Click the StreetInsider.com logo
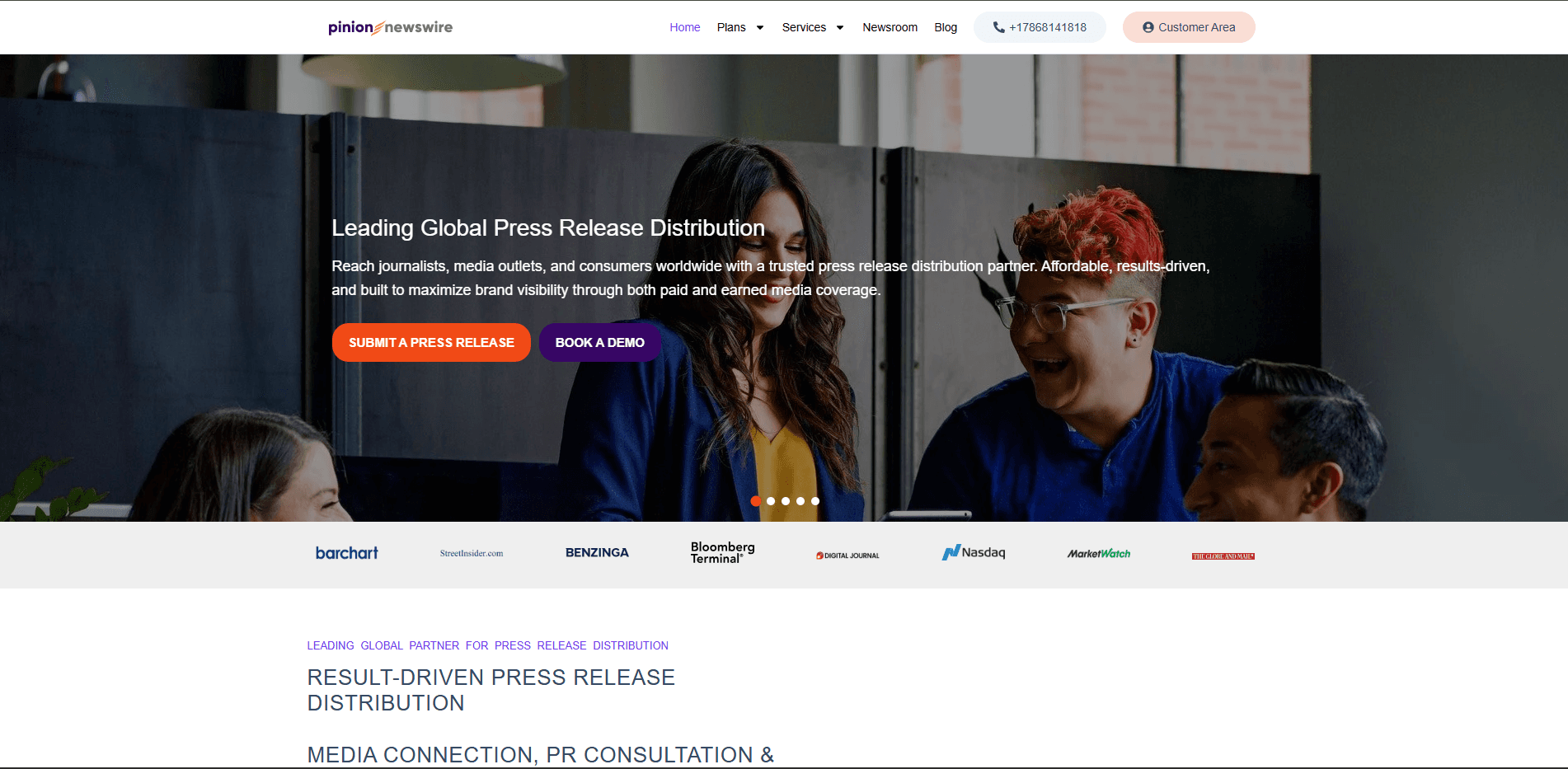 (x=472, y=553)
